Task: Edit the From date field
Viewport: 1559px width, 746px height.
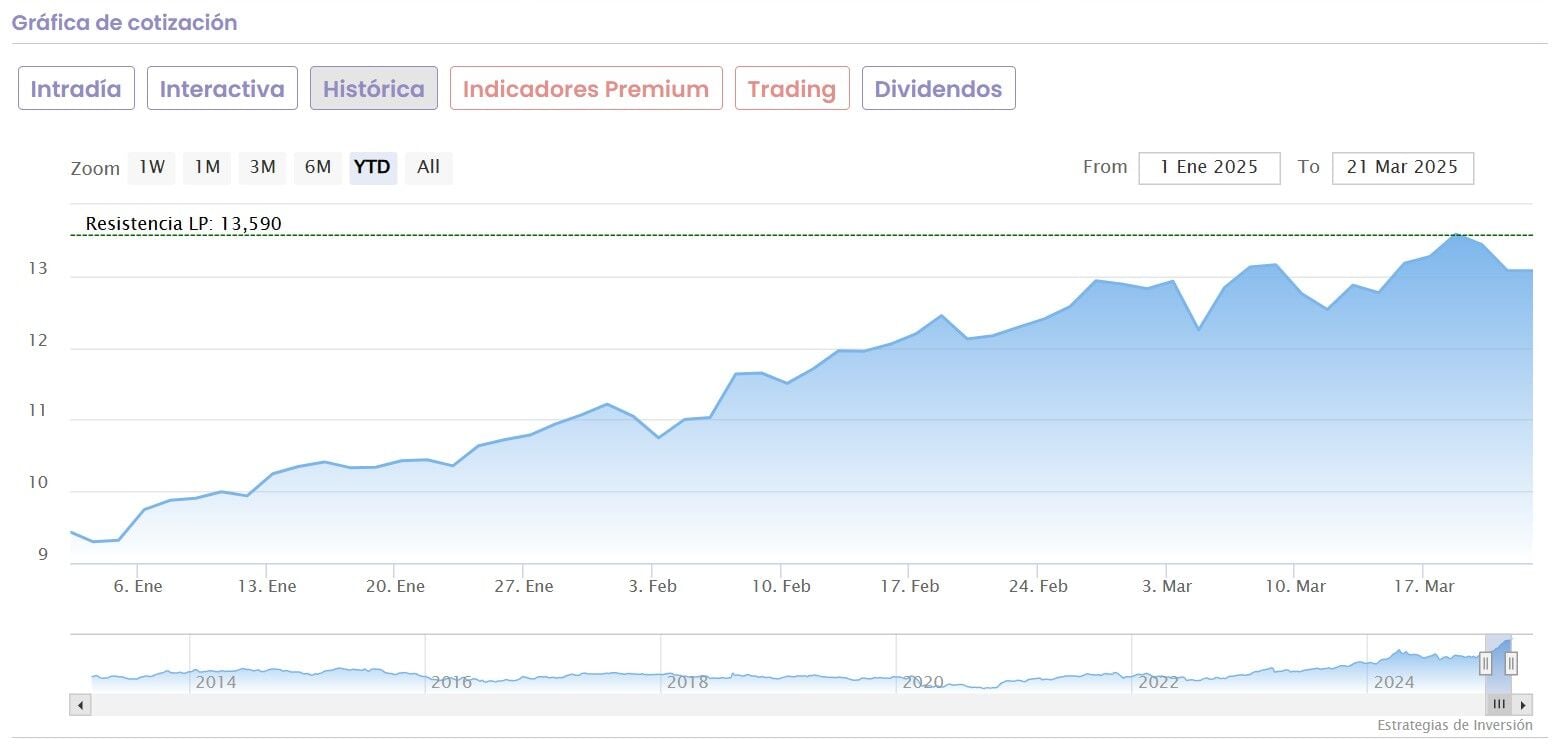Action: point(1209,168)
